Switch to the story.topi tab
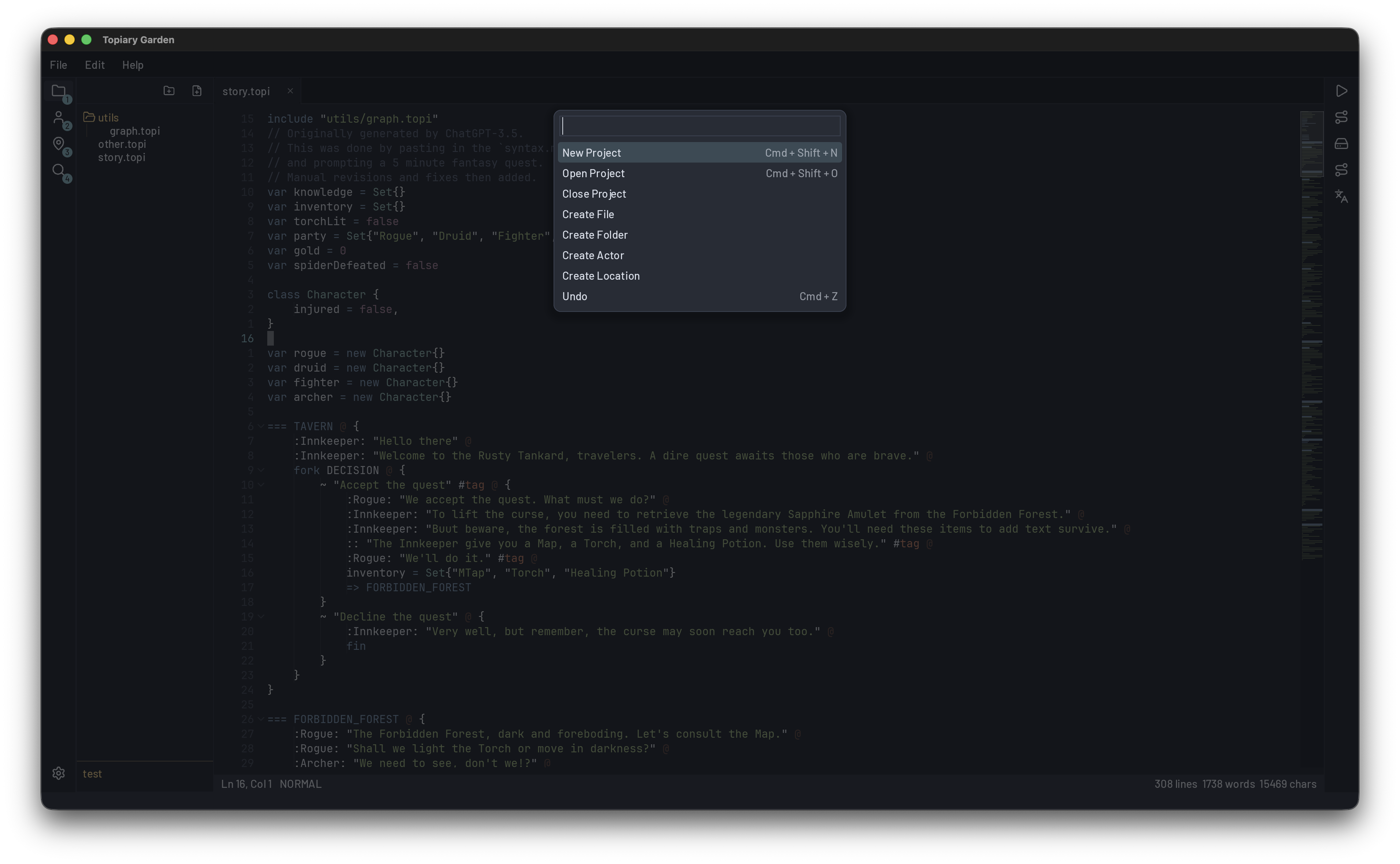 pos(246,91)
